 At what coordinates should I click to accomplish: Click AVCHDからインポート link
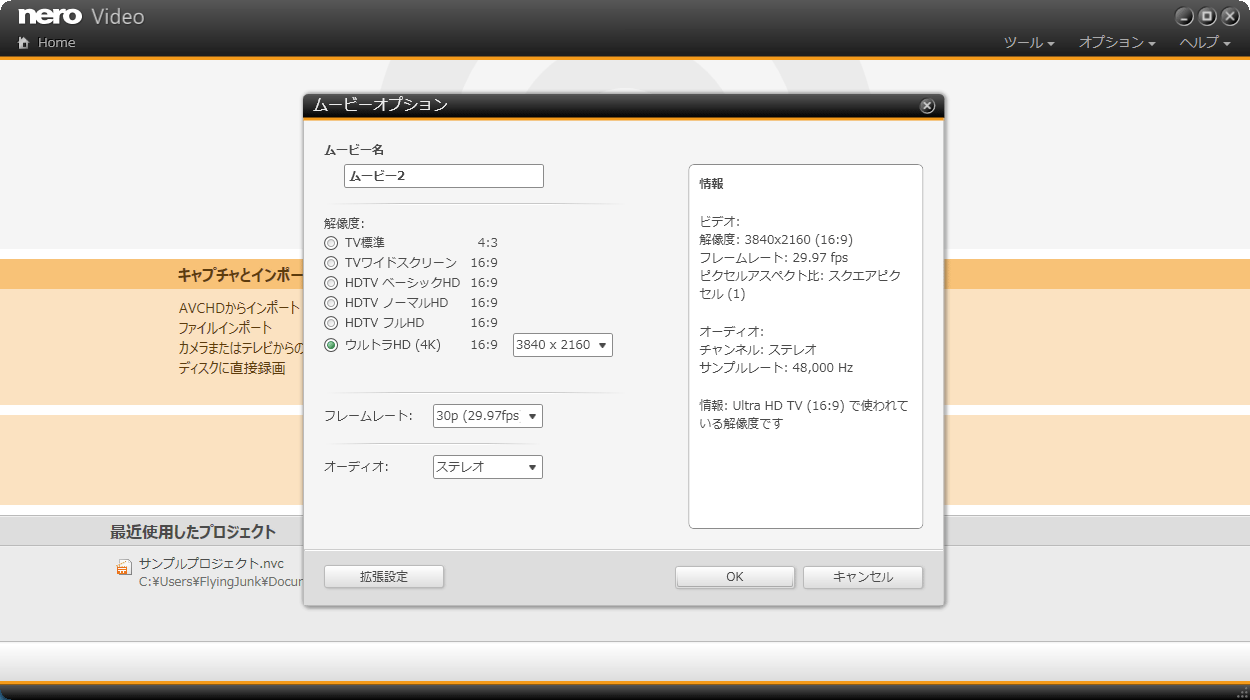240,308
